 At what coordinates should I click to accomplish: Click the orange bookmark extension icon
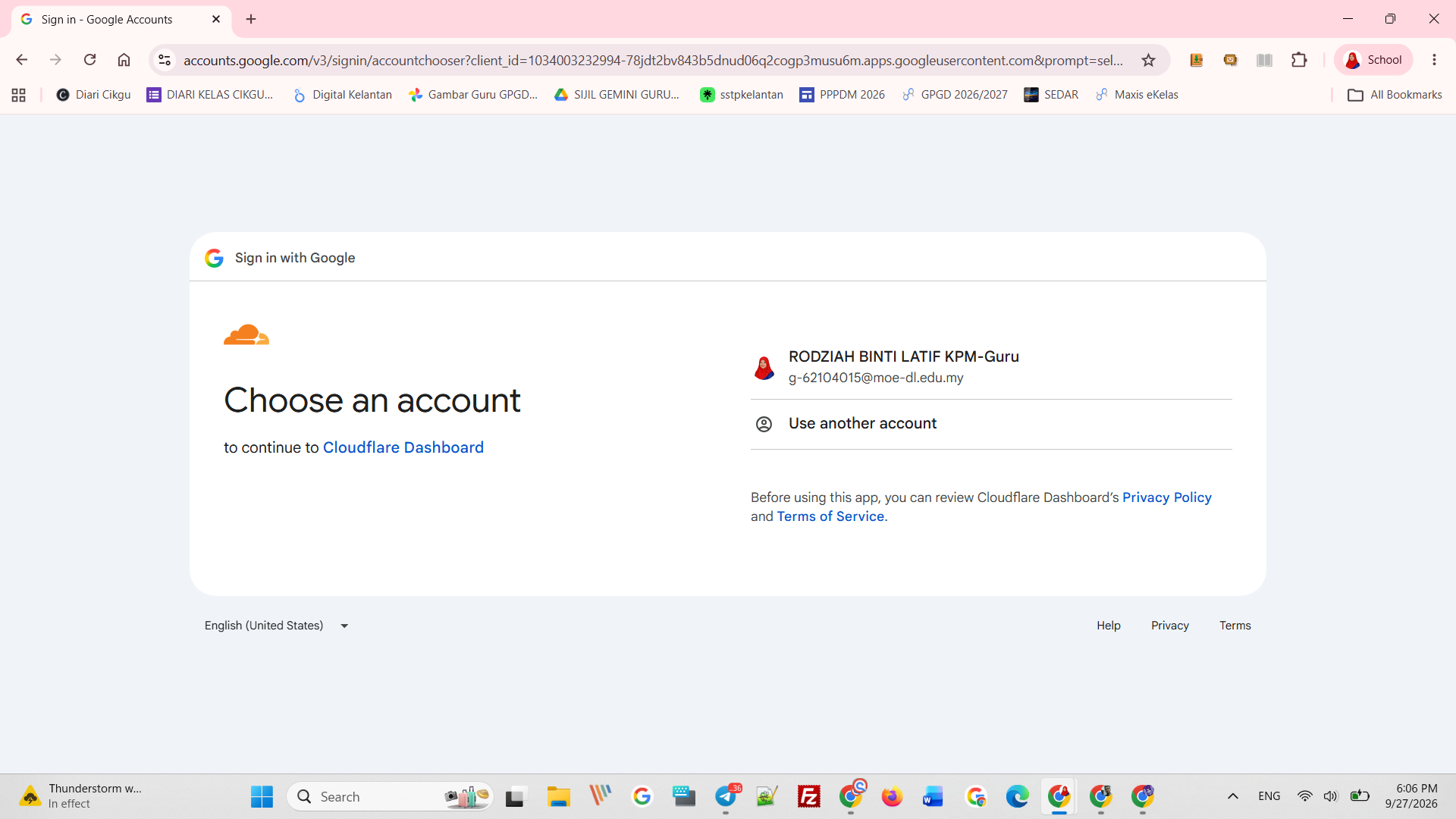(1196, 60)
